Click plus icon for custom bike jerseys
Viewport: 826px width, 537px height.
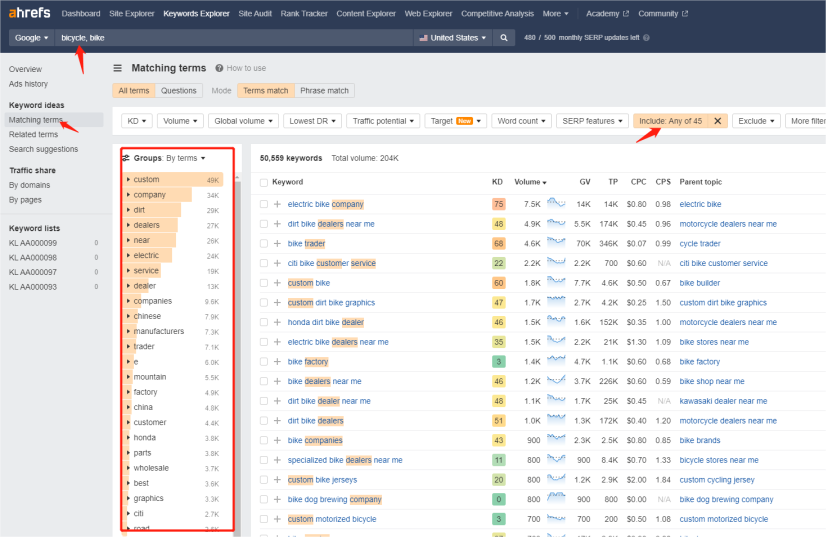277,480
